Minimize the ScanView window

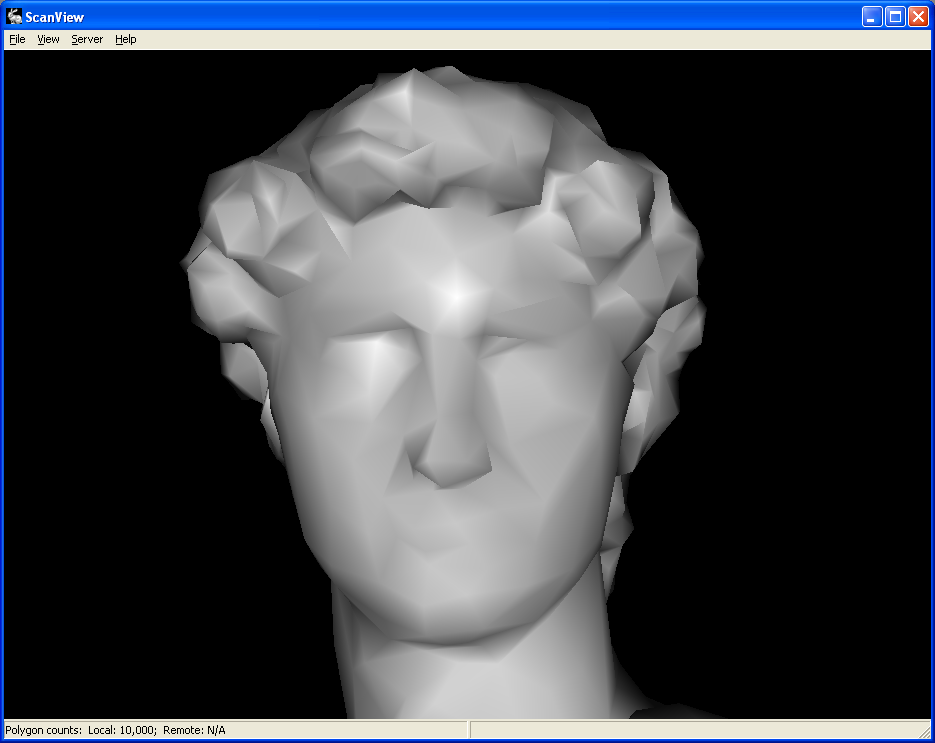tap(872, 16)
